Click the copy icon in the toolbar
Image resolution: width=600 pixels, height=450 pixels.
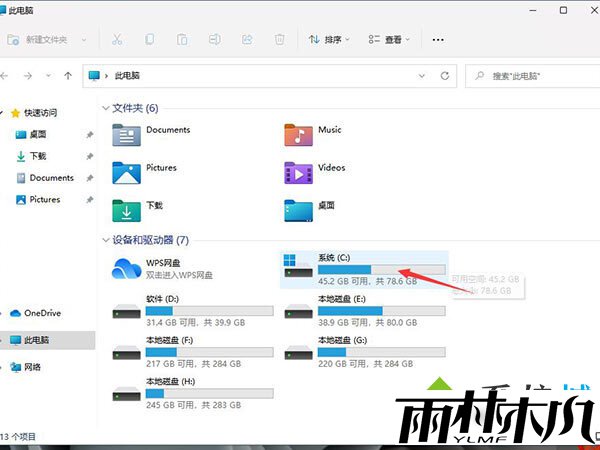click(x=149, y=40)
